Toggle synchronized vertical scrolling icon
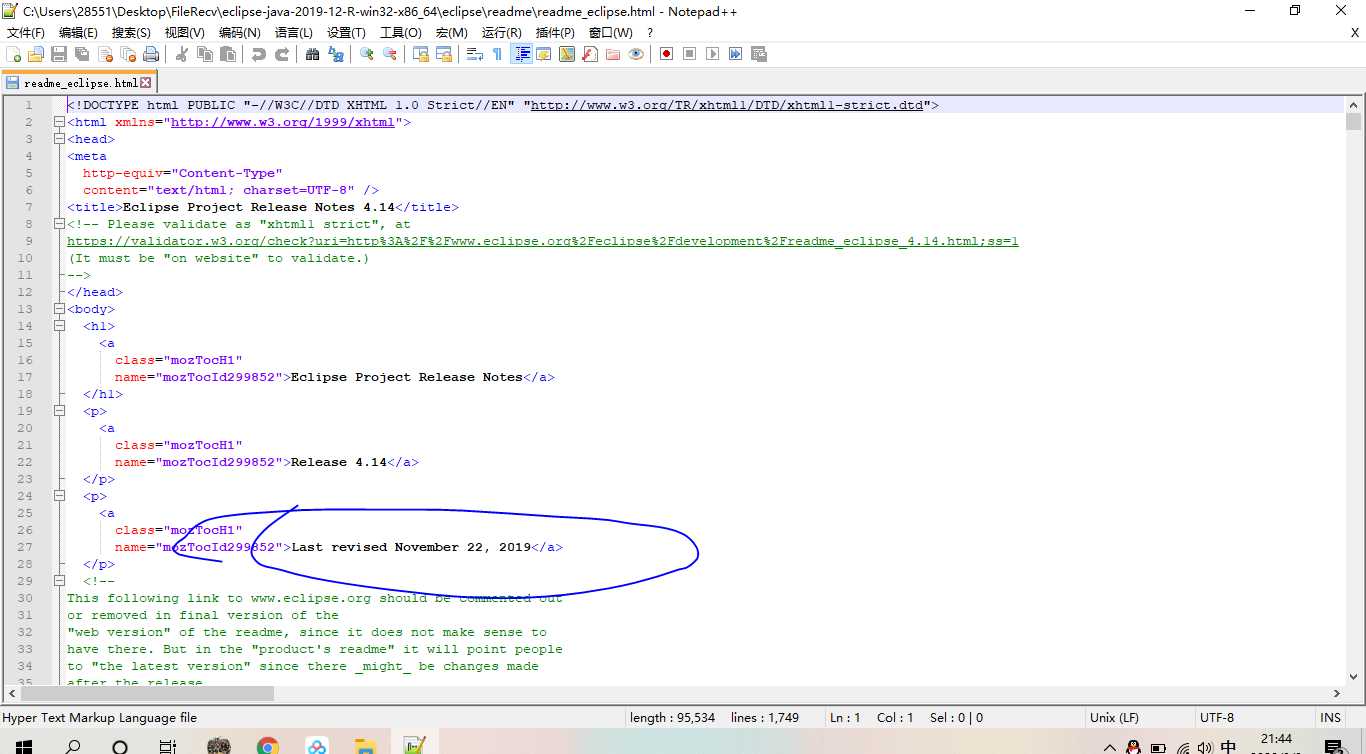This screenshot has width=1366, height=754. click(421, 54)
